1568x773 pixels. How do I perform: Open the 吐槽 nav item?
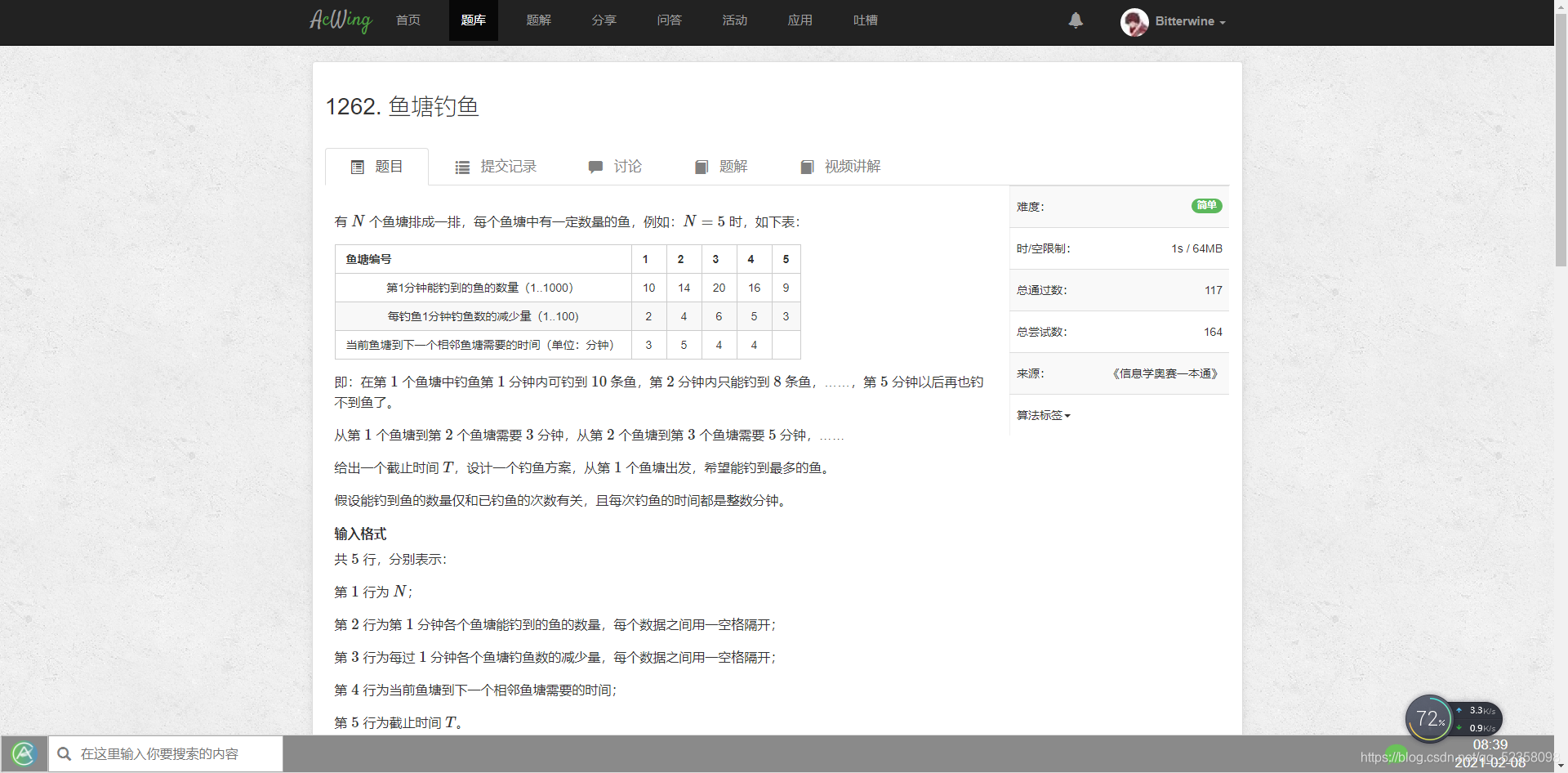tap(866, 20)
